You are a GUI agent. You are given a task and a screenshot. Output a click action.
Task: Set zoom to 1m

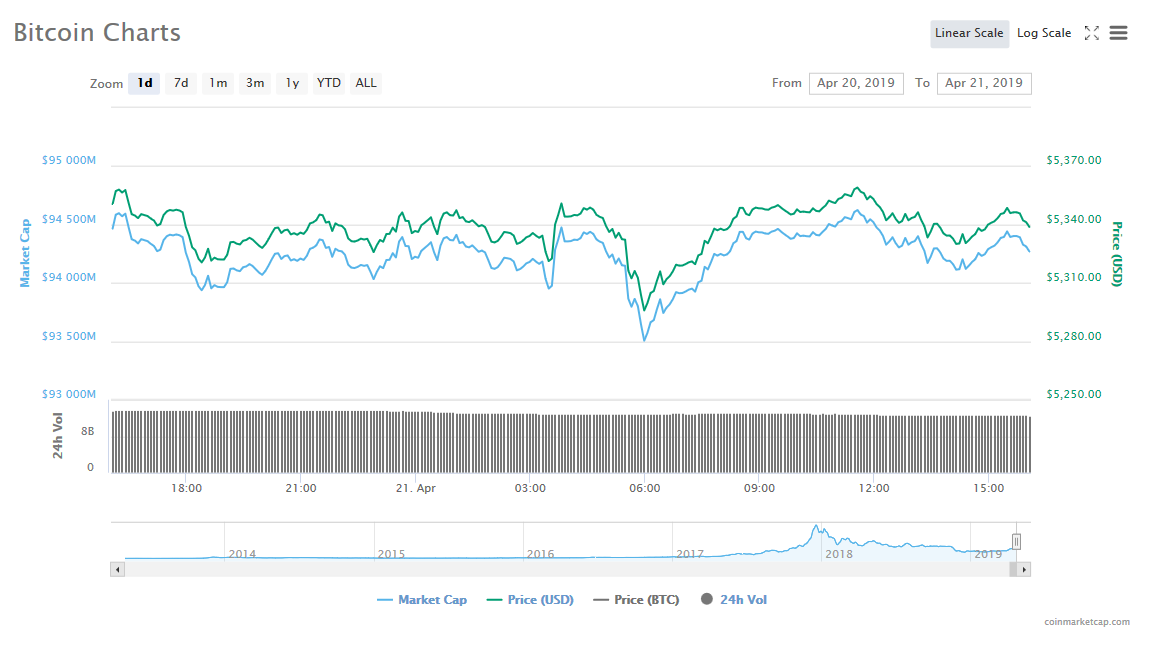(218, 83)
